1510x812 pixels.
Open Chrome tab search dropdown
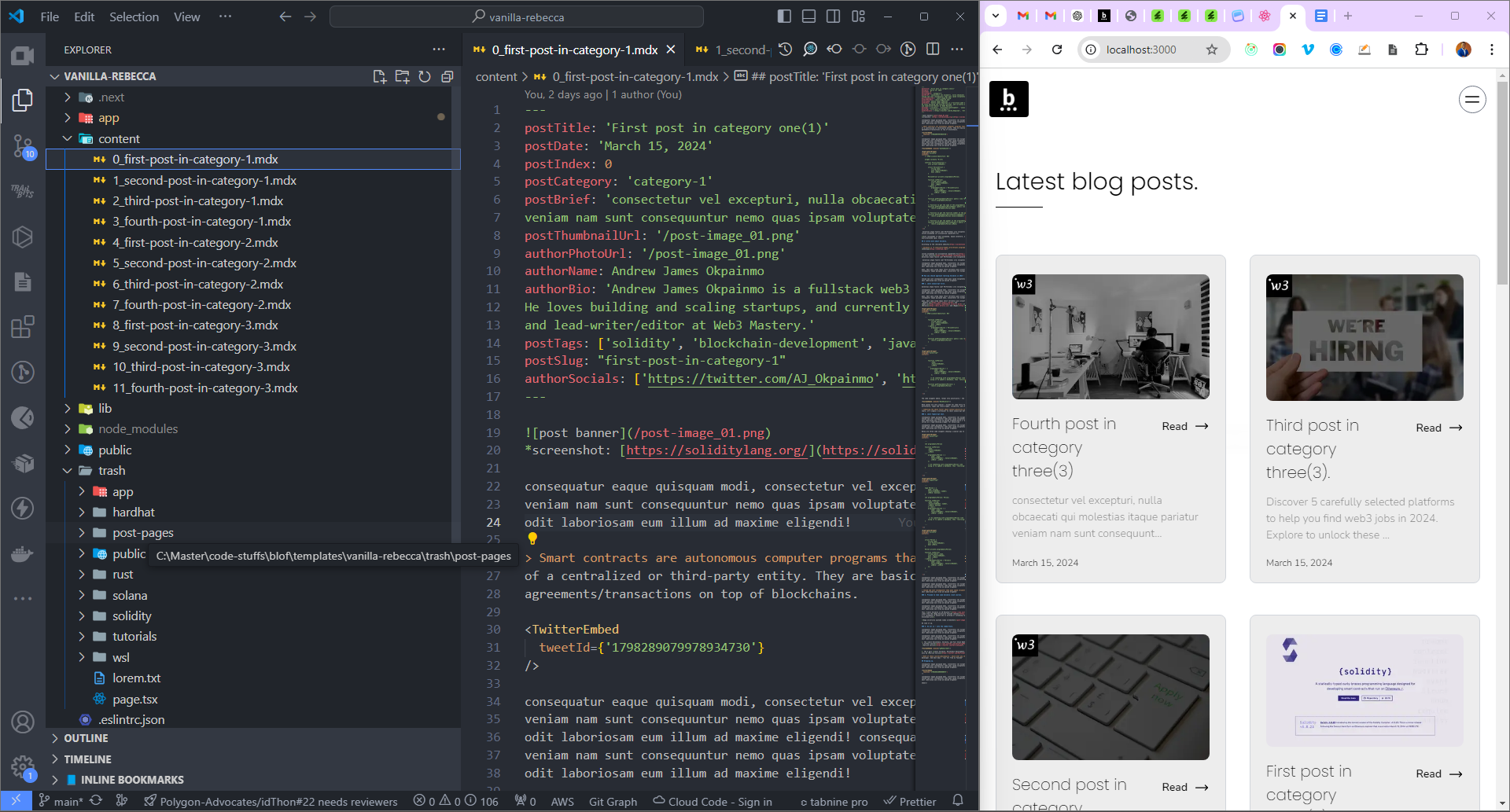click(996, 16)
